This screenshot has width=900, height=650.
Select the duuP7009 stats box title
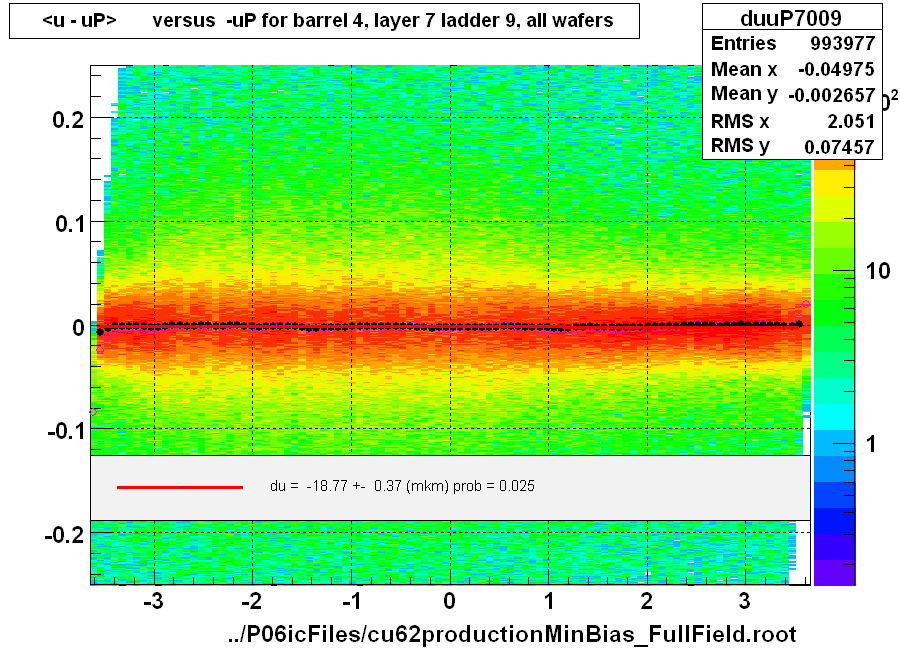[792, 18]
